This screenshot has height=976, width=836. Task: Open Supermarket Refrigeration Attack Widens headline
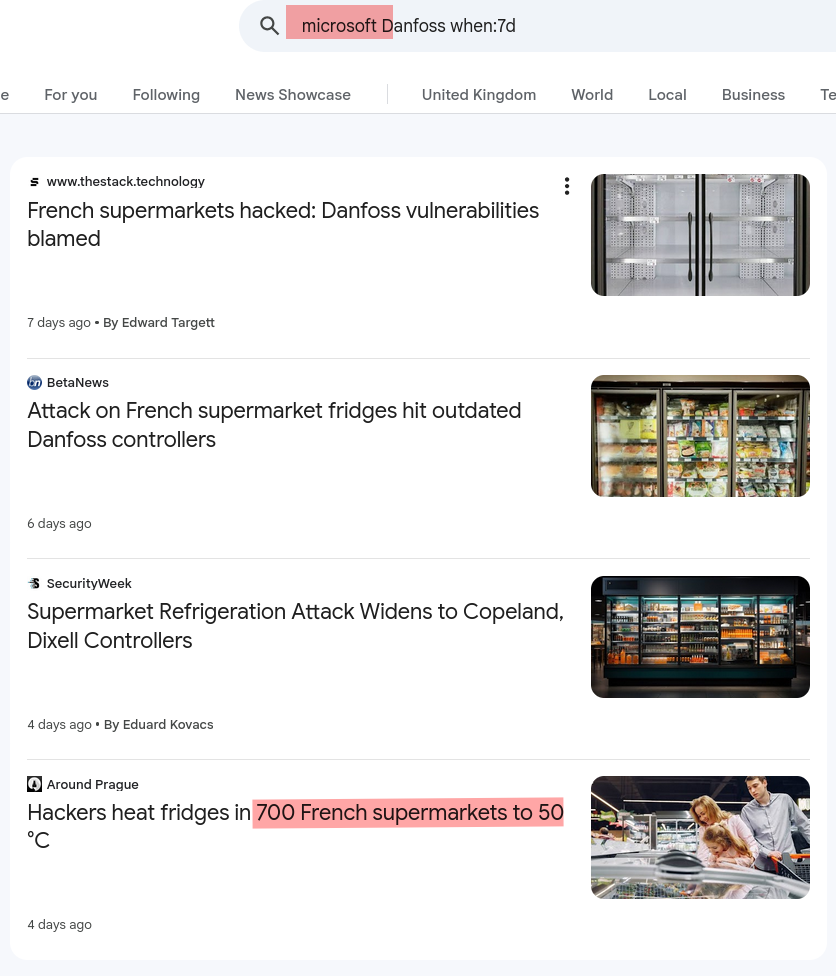coord(296,626)
